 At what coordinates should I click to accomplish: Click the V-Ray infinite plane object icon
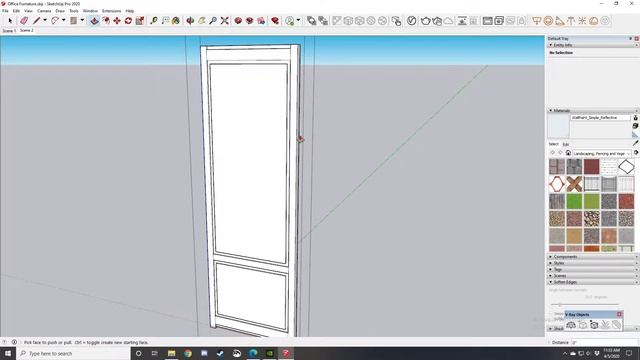point(571,325)
